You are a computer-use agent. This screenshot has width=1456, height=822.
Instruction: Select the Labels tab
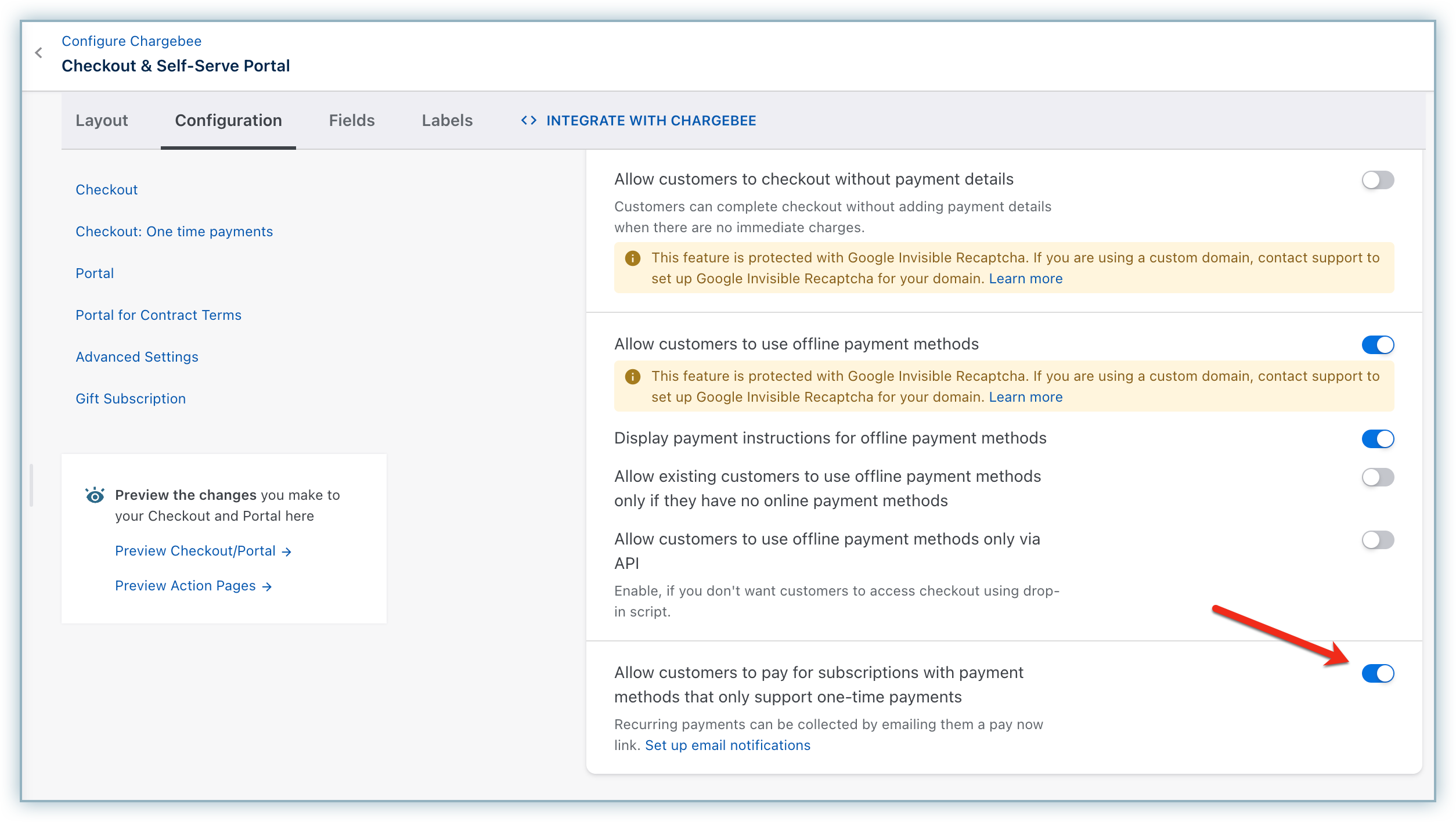click(x=447, y=120)
